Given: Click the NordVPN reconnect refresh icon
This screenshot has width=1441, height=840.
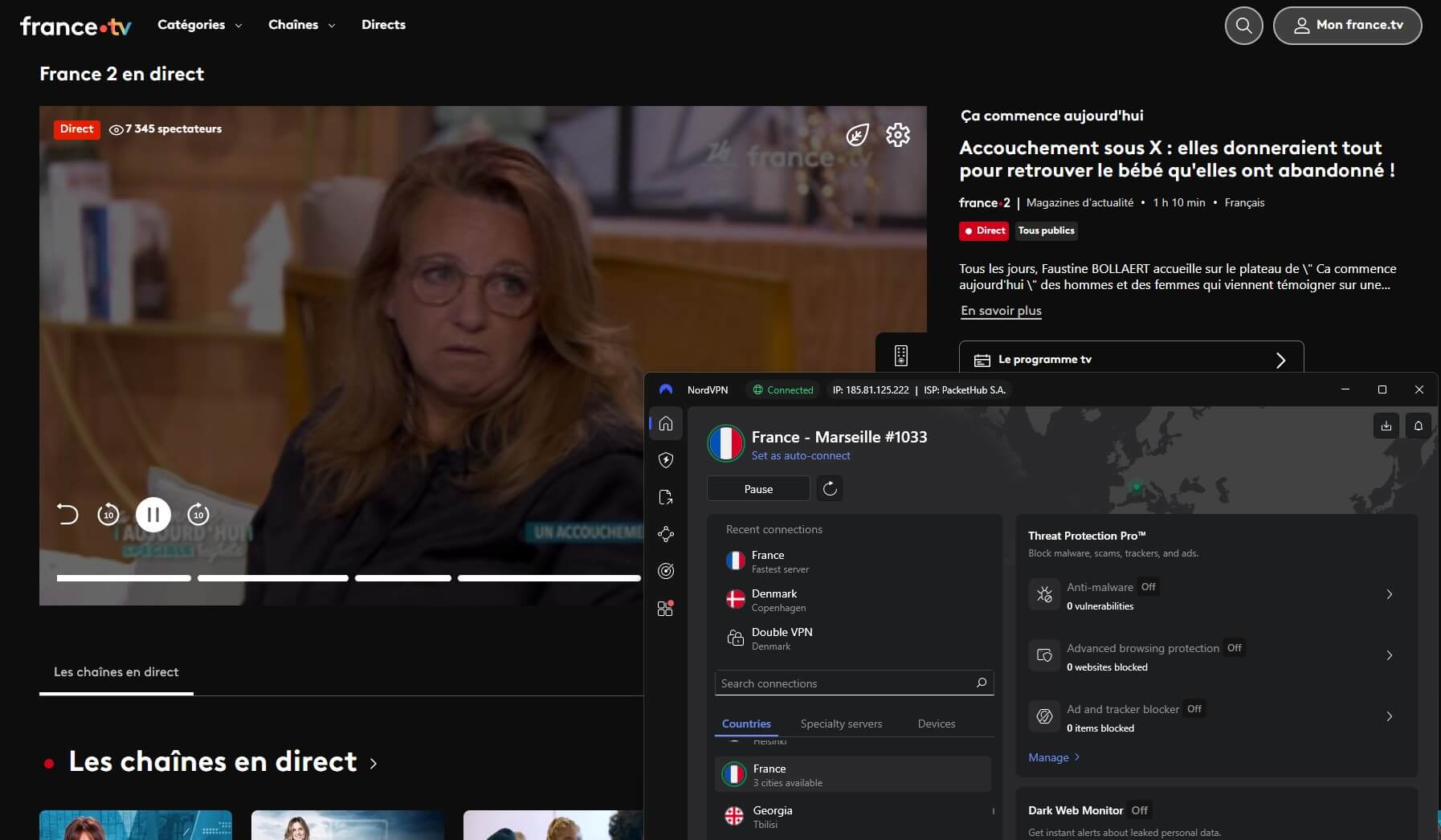Looking at the screenshot, I should (831, 488).
